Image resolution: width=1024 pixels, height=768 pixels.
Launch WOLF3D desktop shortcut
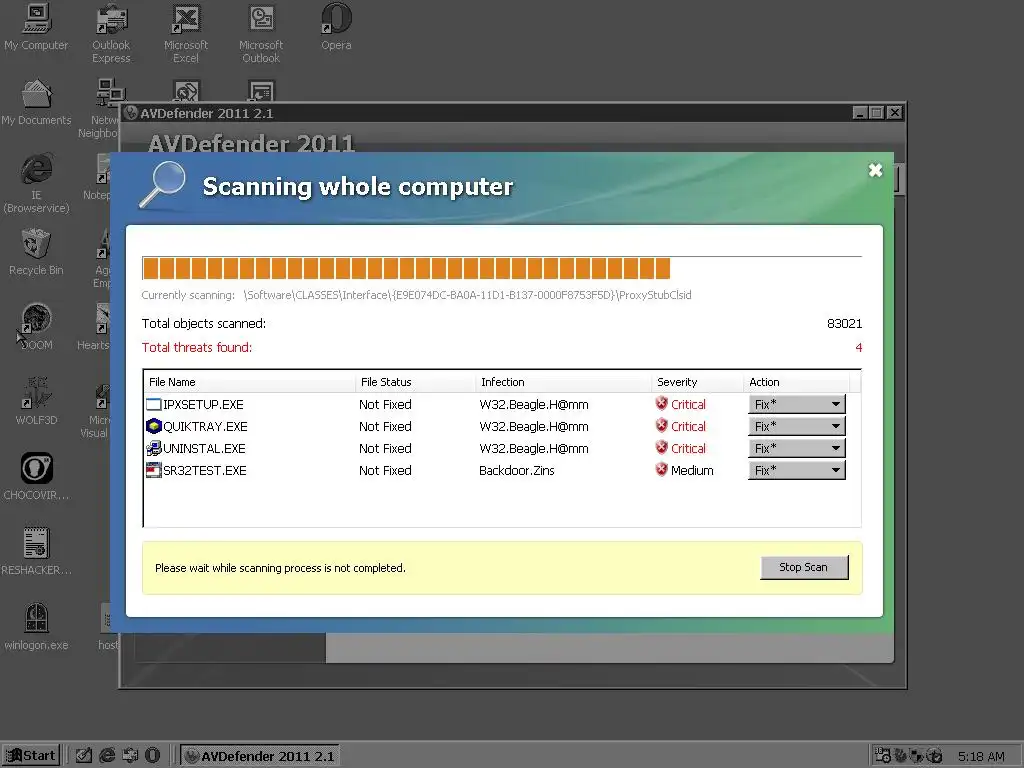point(36,402)
